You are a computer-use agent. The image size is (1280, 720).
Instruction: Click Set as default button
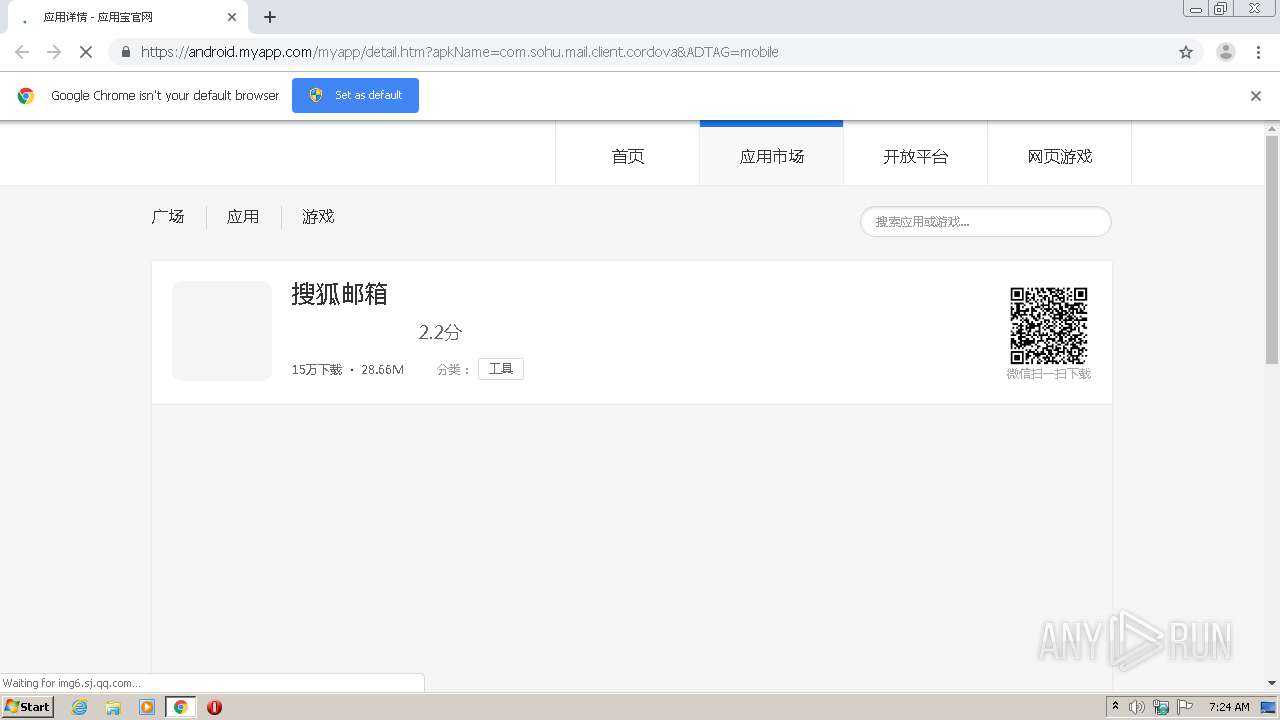click(355, 95)
